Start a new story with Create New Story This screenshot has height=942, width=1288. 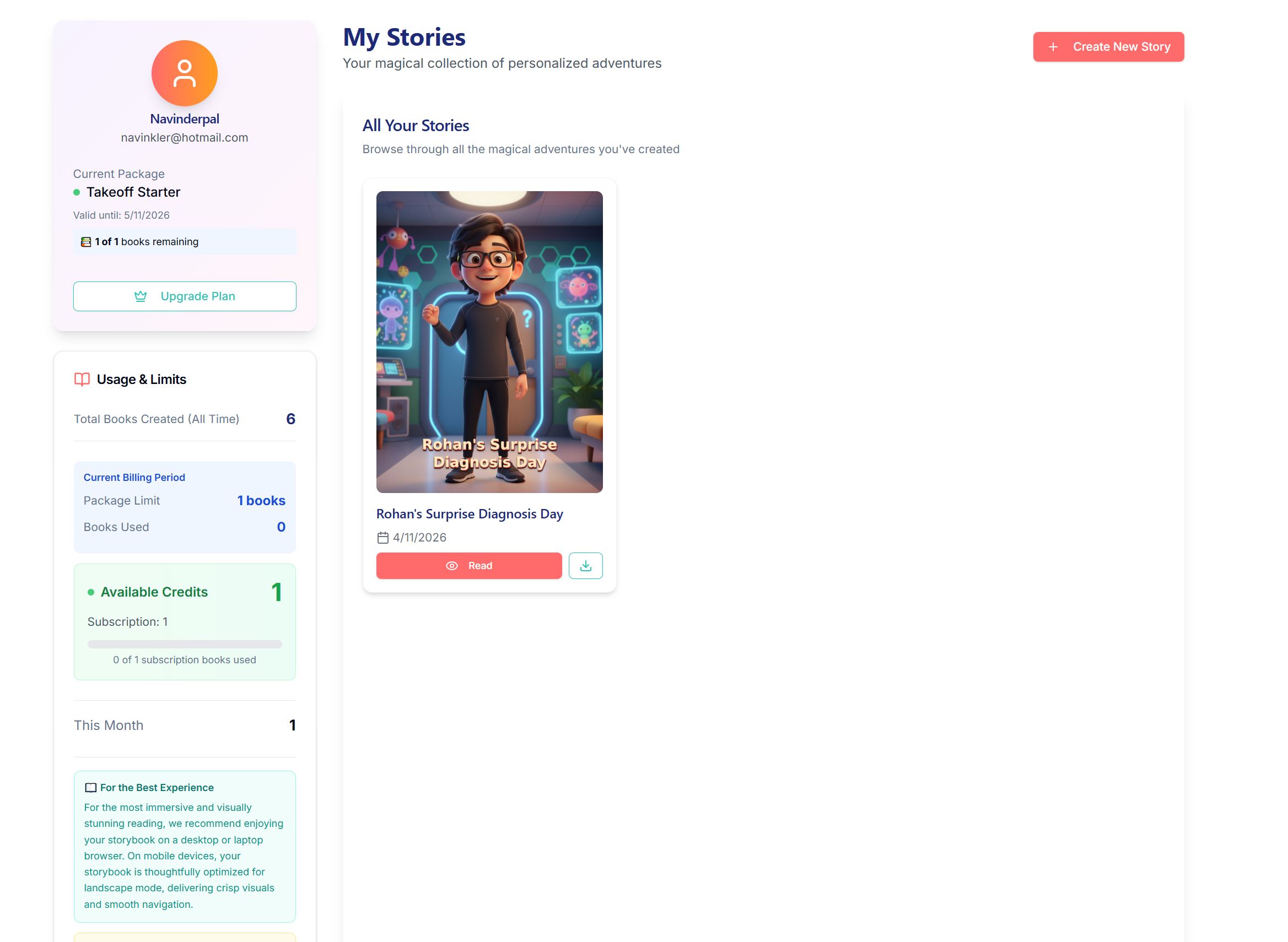(1108, 47)
